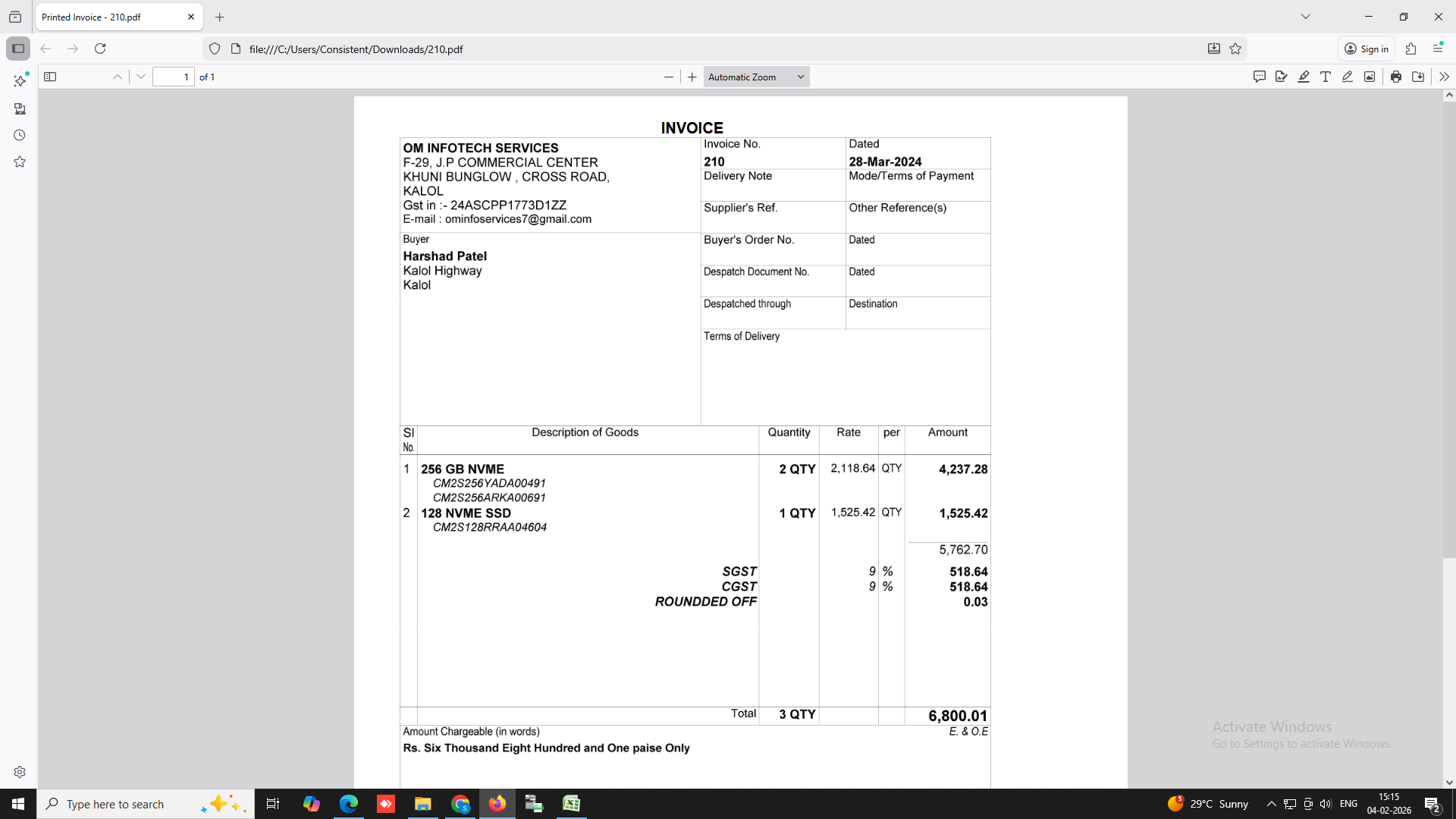Image resolution: width=1456 pixels, height=819 pixels.
Task: Toggle the Firefox sidebar panel button
Action: (x=18, y=49)
